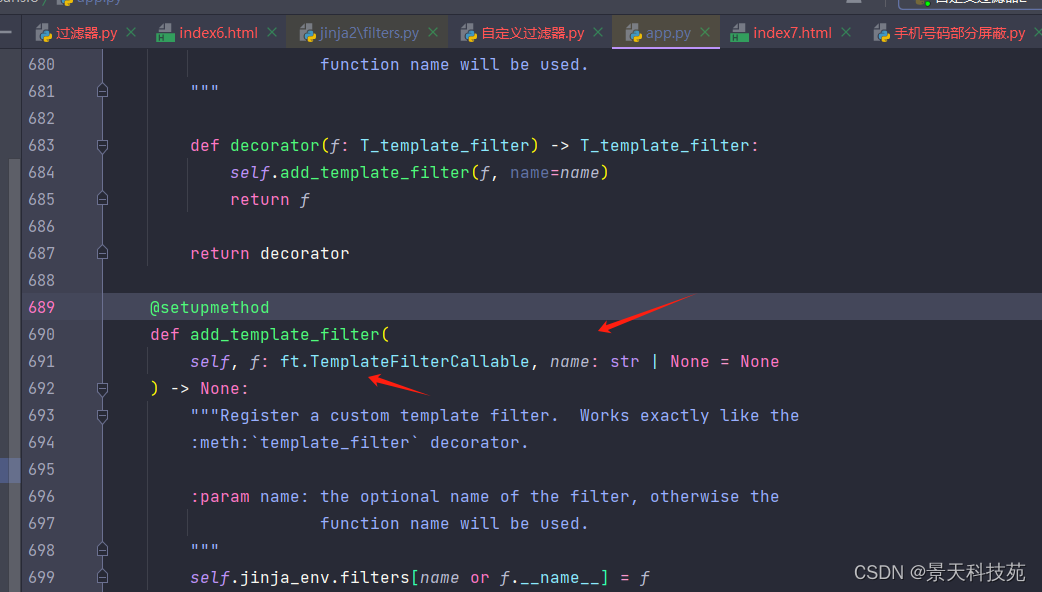
Task: Collapse the decorator function at line 683
Action: click(102, 146)
